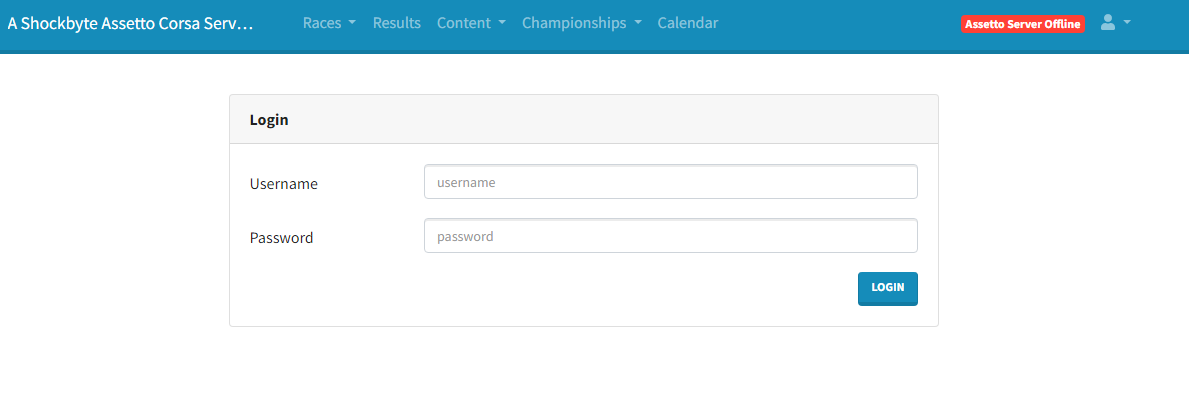This screenshot has width=1189, height=402.
Task: Focus the password input field
Action: 670,236
